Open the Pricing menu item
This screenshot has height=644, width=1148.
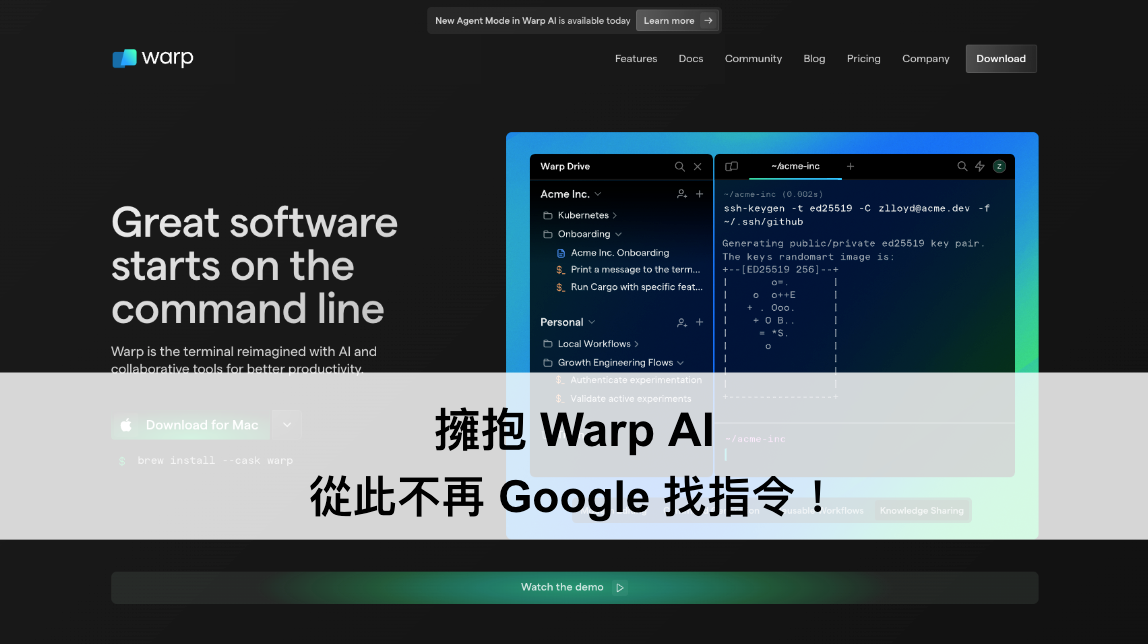click(863, 58)
